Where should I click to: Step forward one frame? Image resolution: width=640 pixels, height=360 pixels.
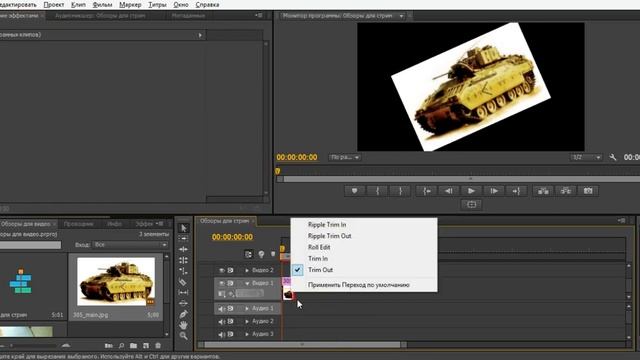click(x=493, y=191)
